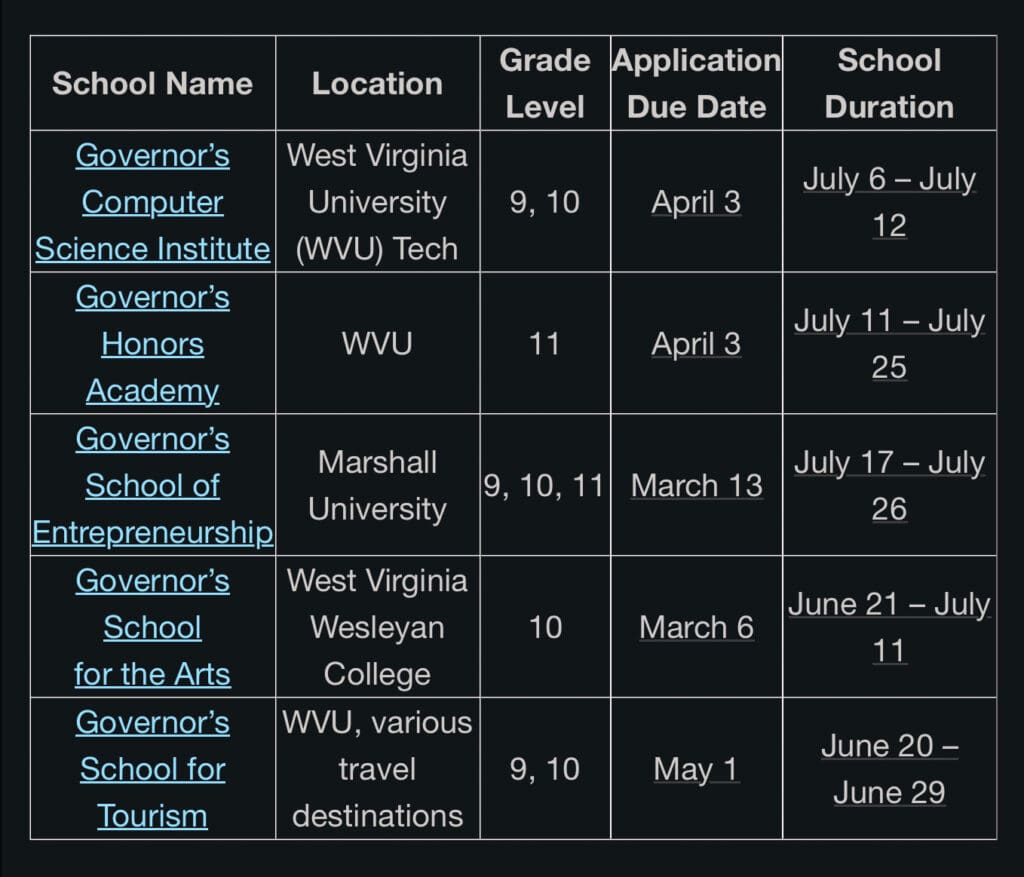The image size is (1024, 877).
Task: Click the Marshall University location cell
Action: pyautogui.click(x=377, y=486)
